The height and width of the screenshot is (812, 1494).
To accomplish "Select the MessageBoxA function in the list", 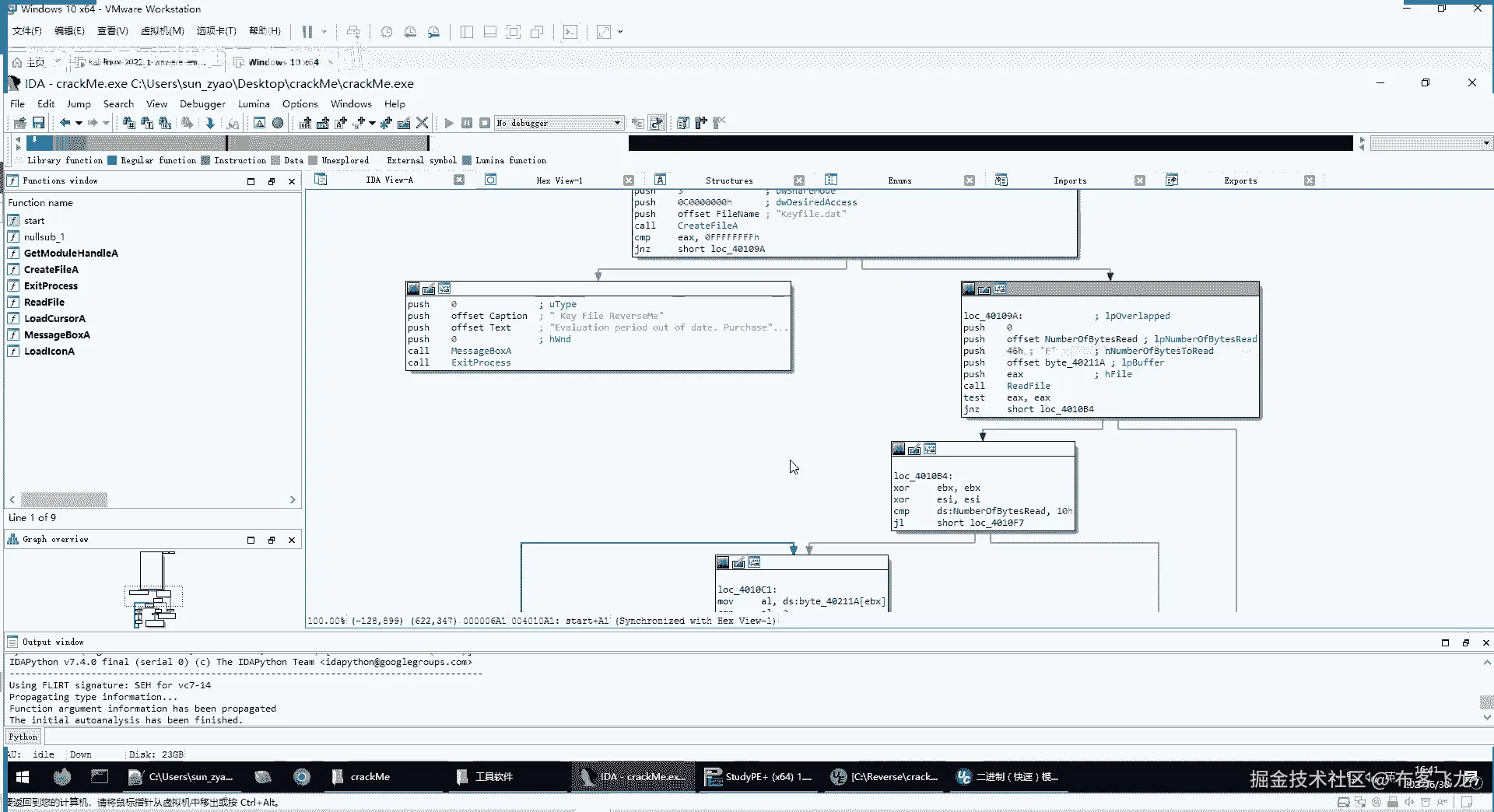I will coord(57,335).
